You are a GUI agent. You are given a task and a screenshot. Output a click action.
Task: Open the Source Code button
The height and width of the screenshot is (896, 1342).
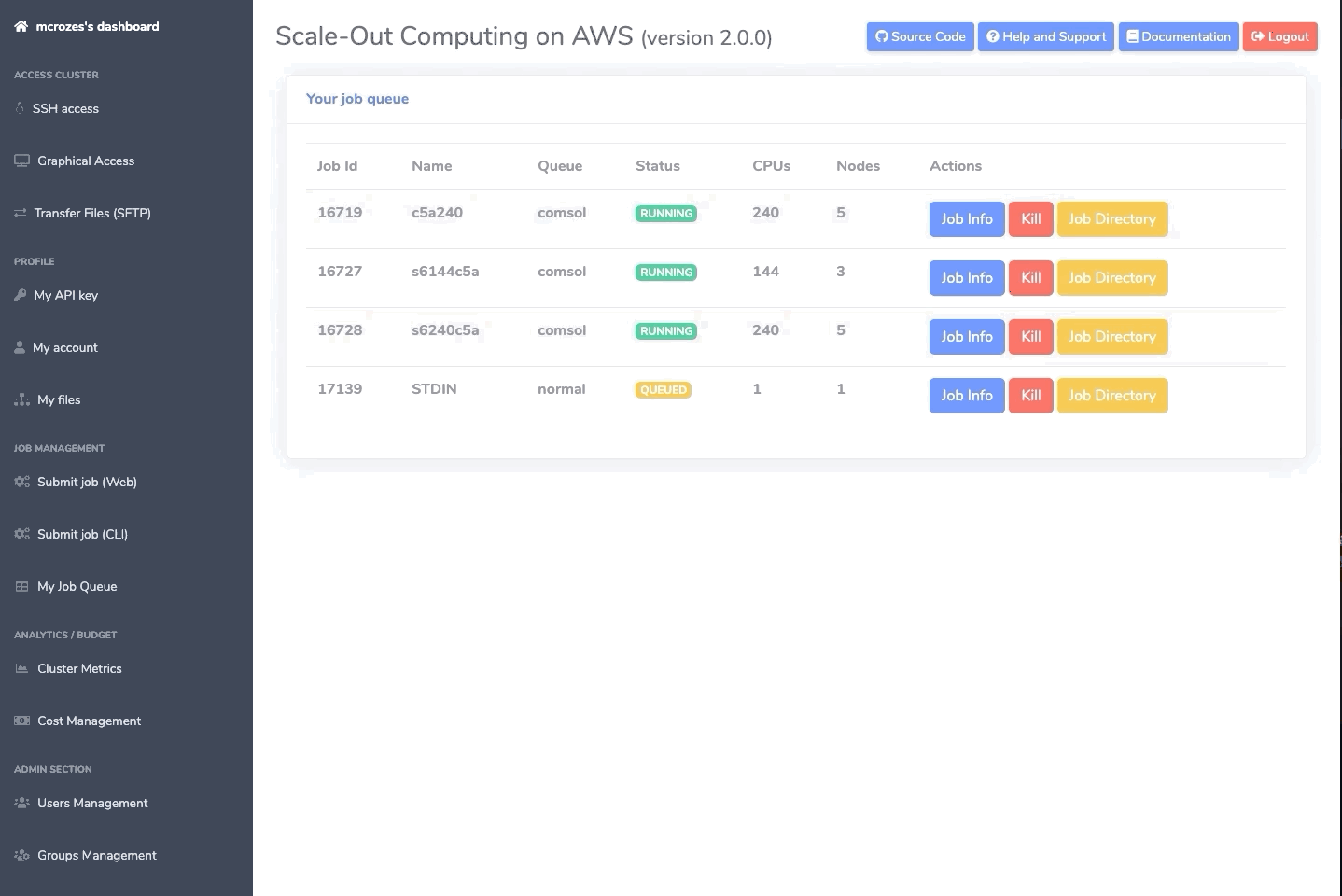pyautogui.click(x=920, y=36)
